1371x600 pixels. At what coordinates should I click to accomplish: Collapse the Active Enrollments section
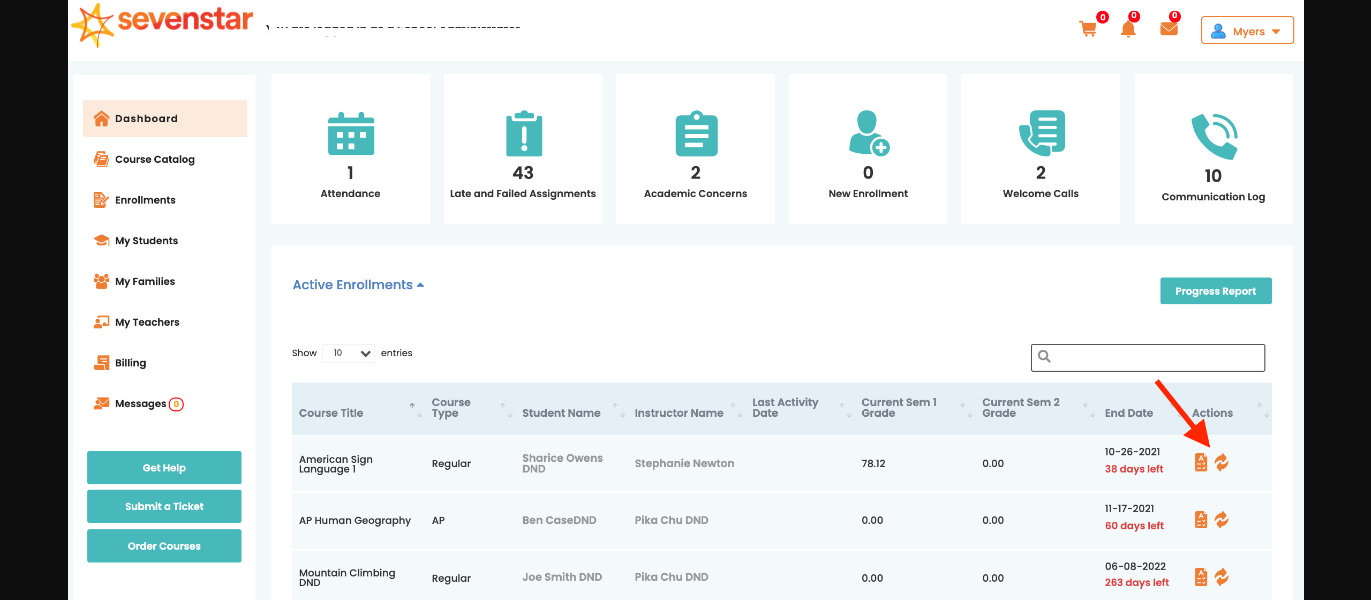click(358, 285)
